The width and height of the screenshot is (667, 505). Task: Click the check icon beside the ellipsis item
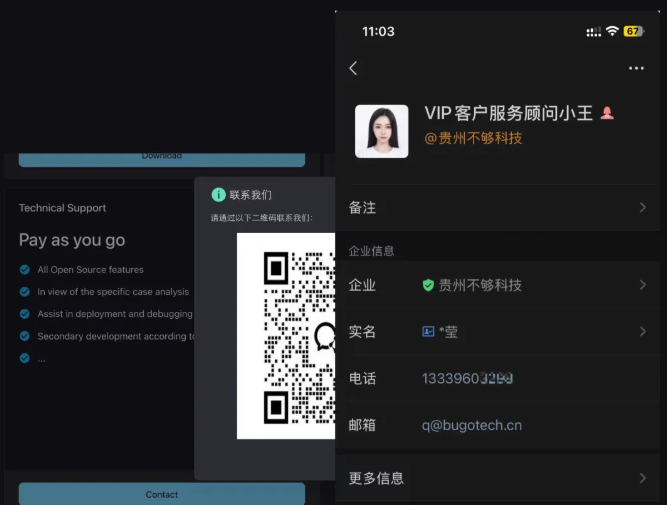tap(25, 358)
